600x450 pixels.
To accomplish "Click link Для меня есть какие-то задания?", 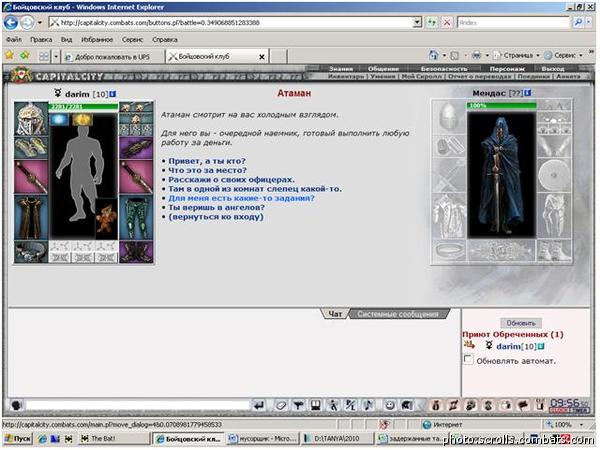I will pyautogui.click(x=241, y=198).
